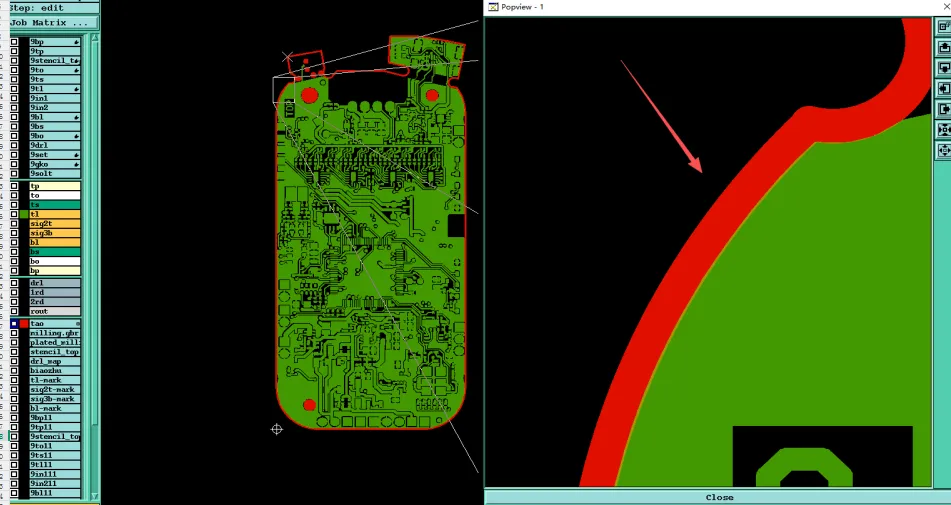Click the green color swatch of layer tl
The height and width of the screenshot is (505, 951).
tap(24, 214)
